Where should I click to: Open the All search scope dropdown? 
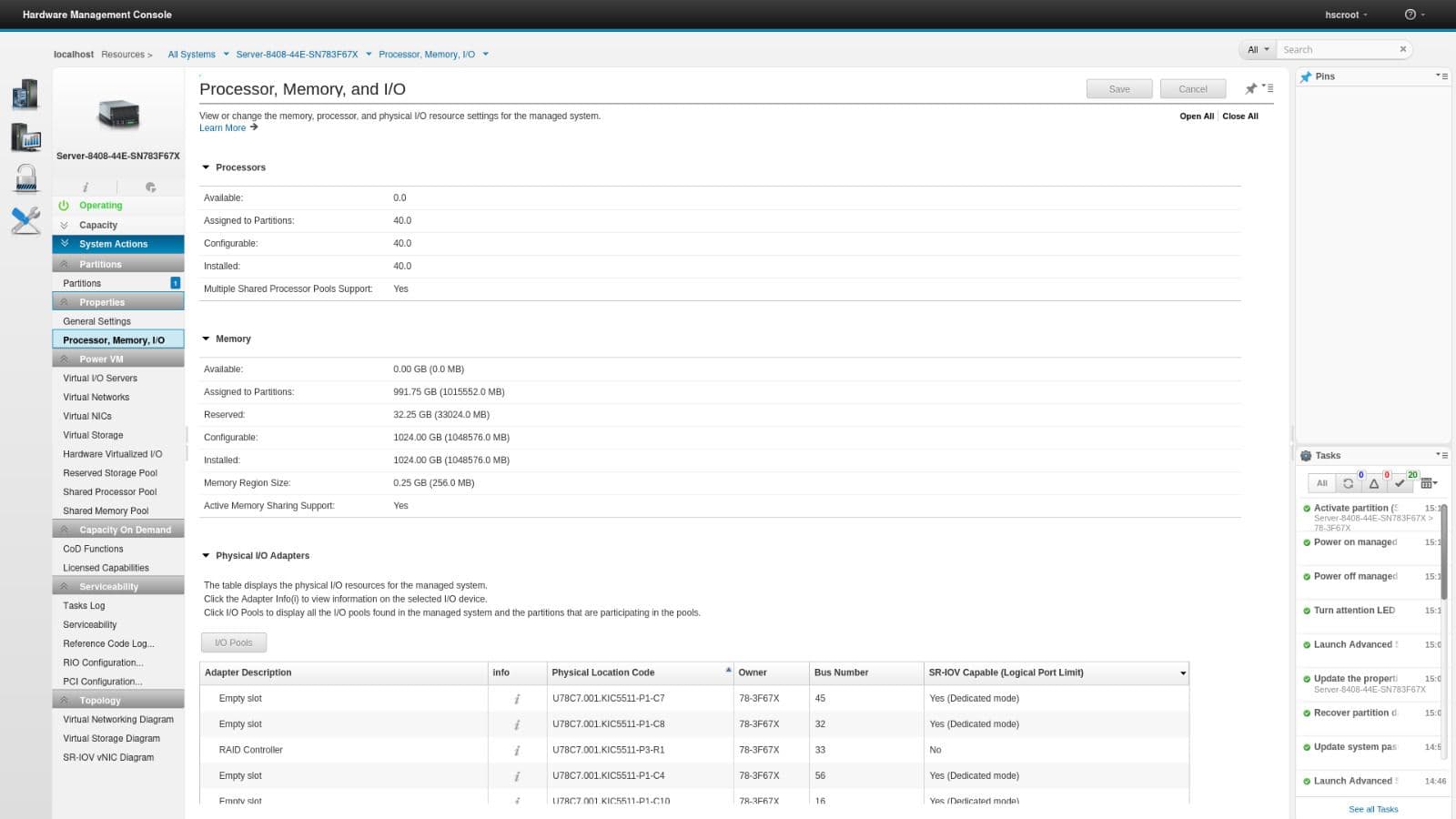pyautogui.click(x=1258, y=49)
